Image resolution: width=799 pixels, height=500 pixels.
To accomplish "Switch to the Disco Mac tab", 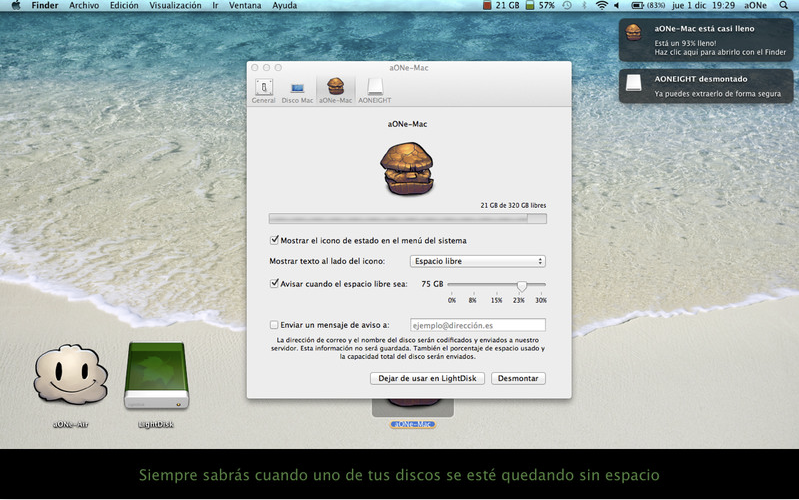I will pyautogui.click(x=297, y=91).
